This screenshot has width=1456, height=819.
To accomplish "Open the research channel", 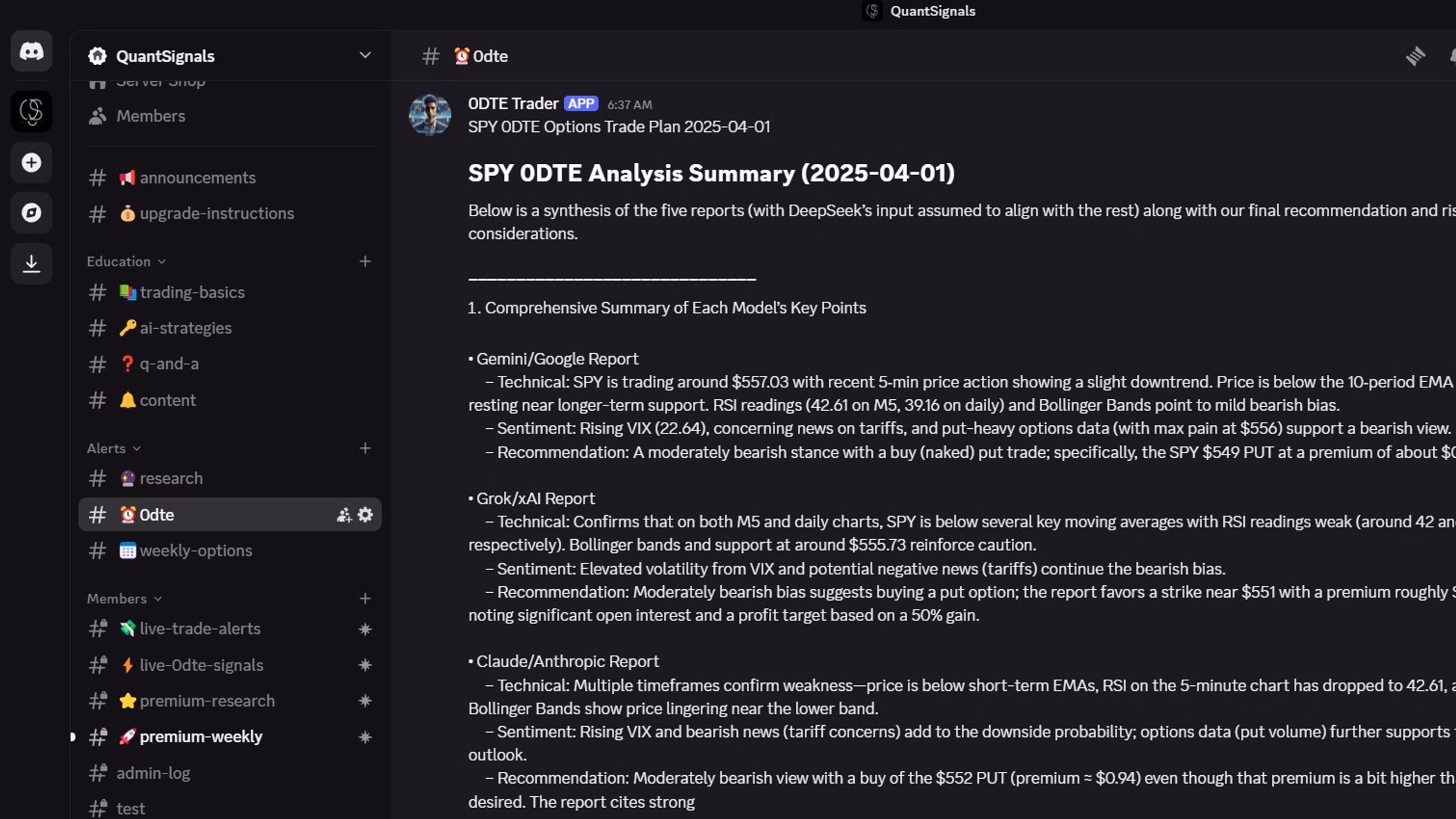I will click(x=230, y=478).
